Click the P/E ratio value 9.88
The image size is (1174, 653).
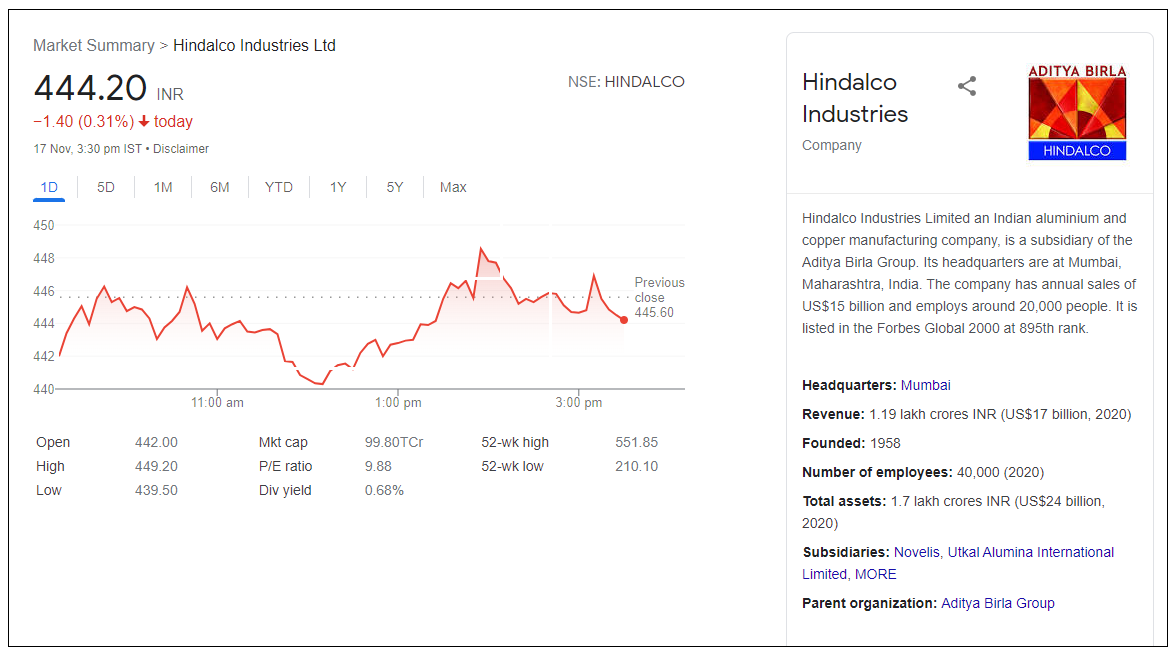(x=378, y=467)
